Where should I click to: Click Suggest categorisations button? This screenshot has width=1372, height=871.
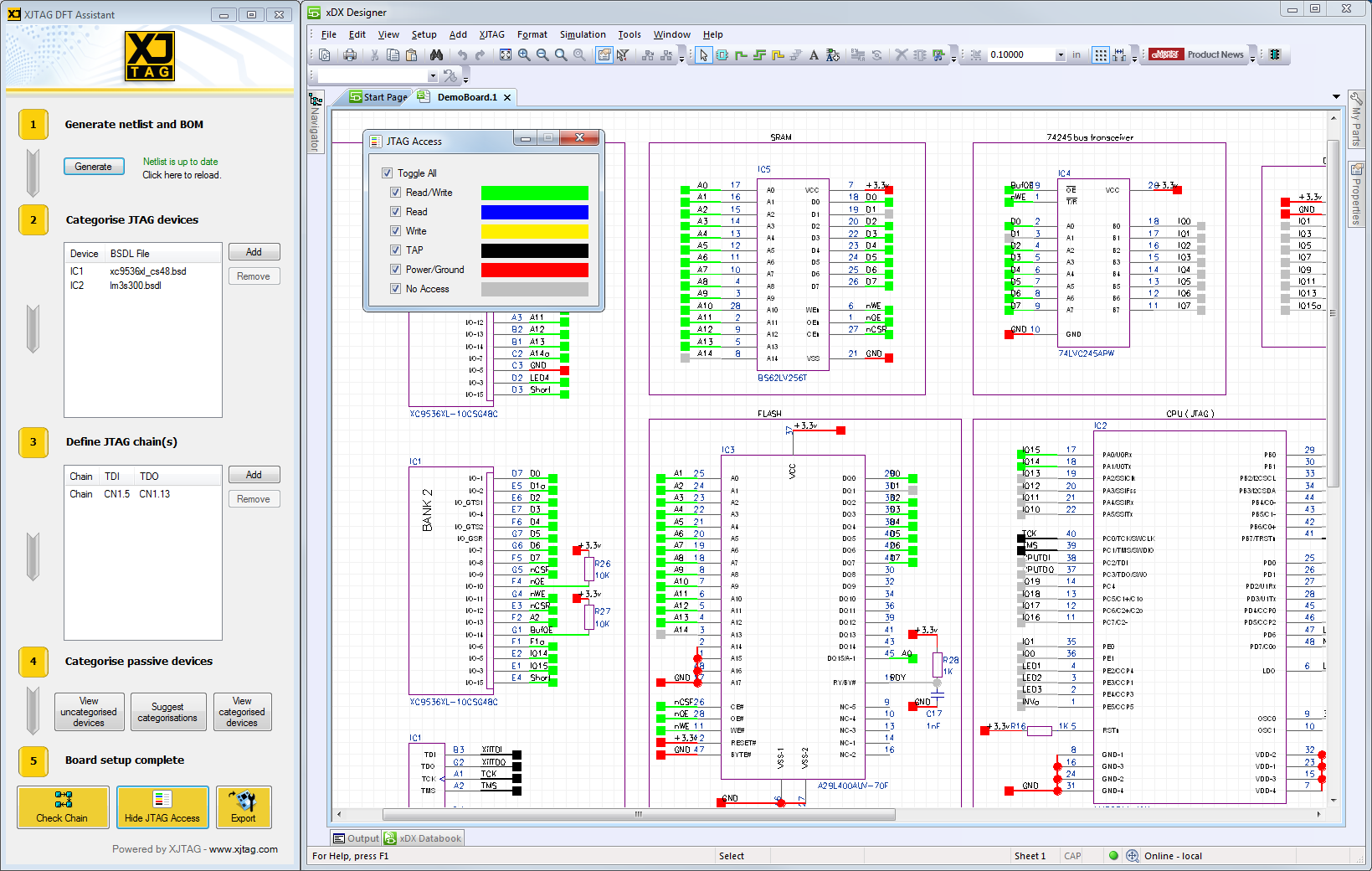click(x=168, y=712)
